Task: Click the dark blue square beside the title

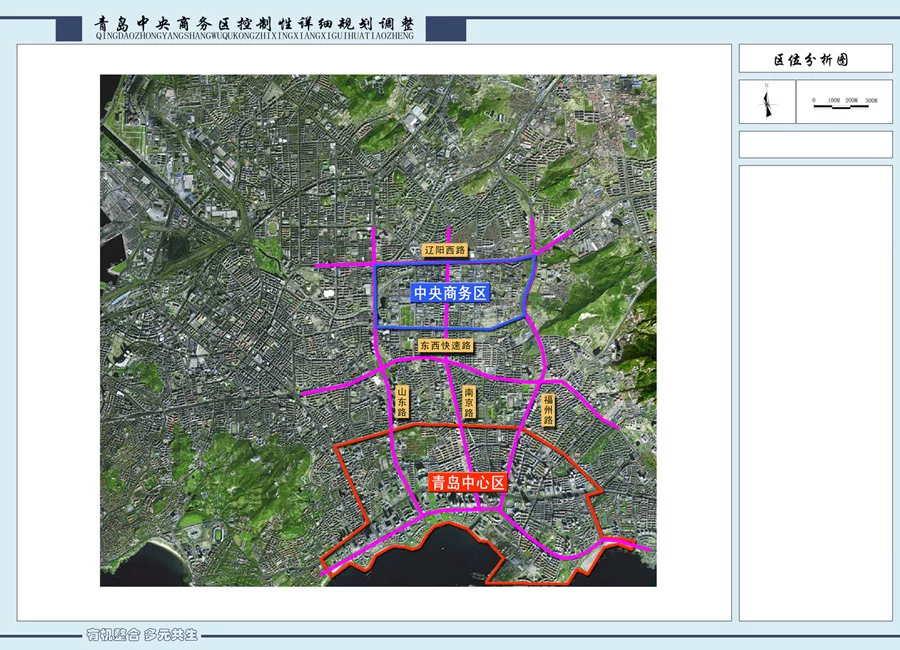Action: [x=69, y=28]
